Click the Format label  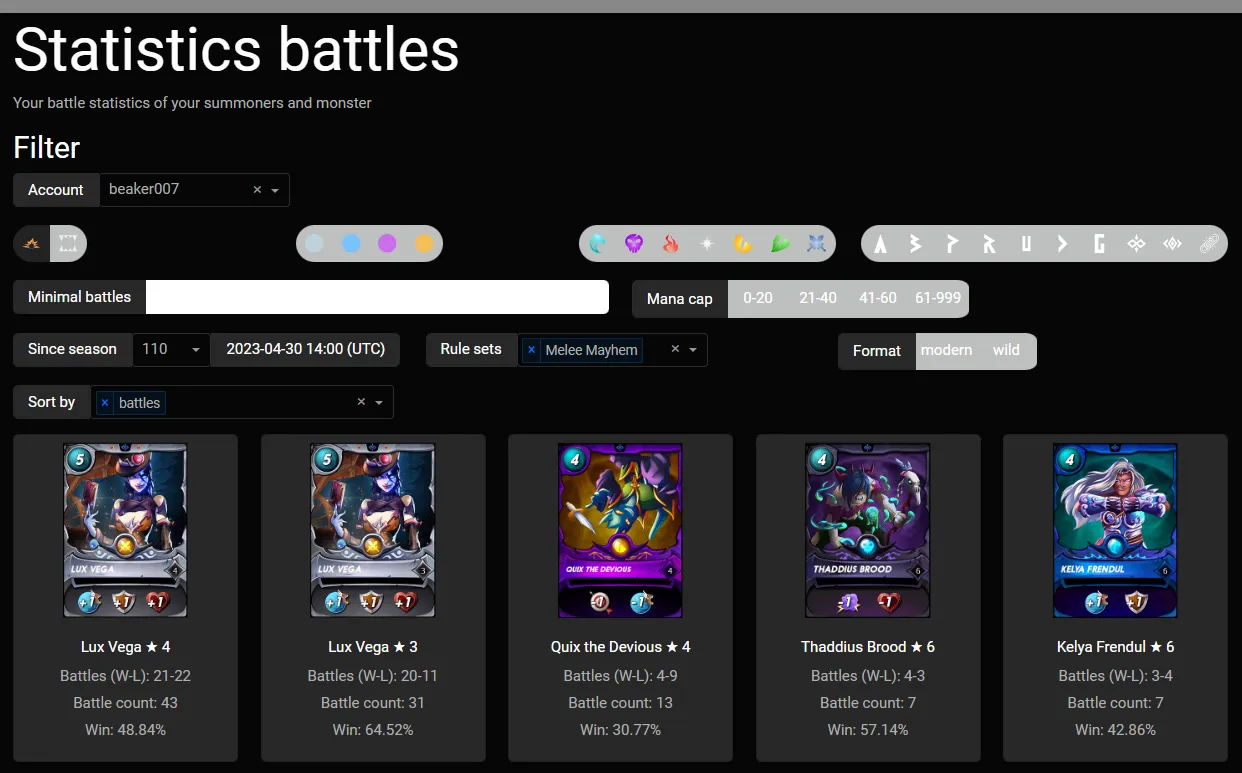click(877, 350)
